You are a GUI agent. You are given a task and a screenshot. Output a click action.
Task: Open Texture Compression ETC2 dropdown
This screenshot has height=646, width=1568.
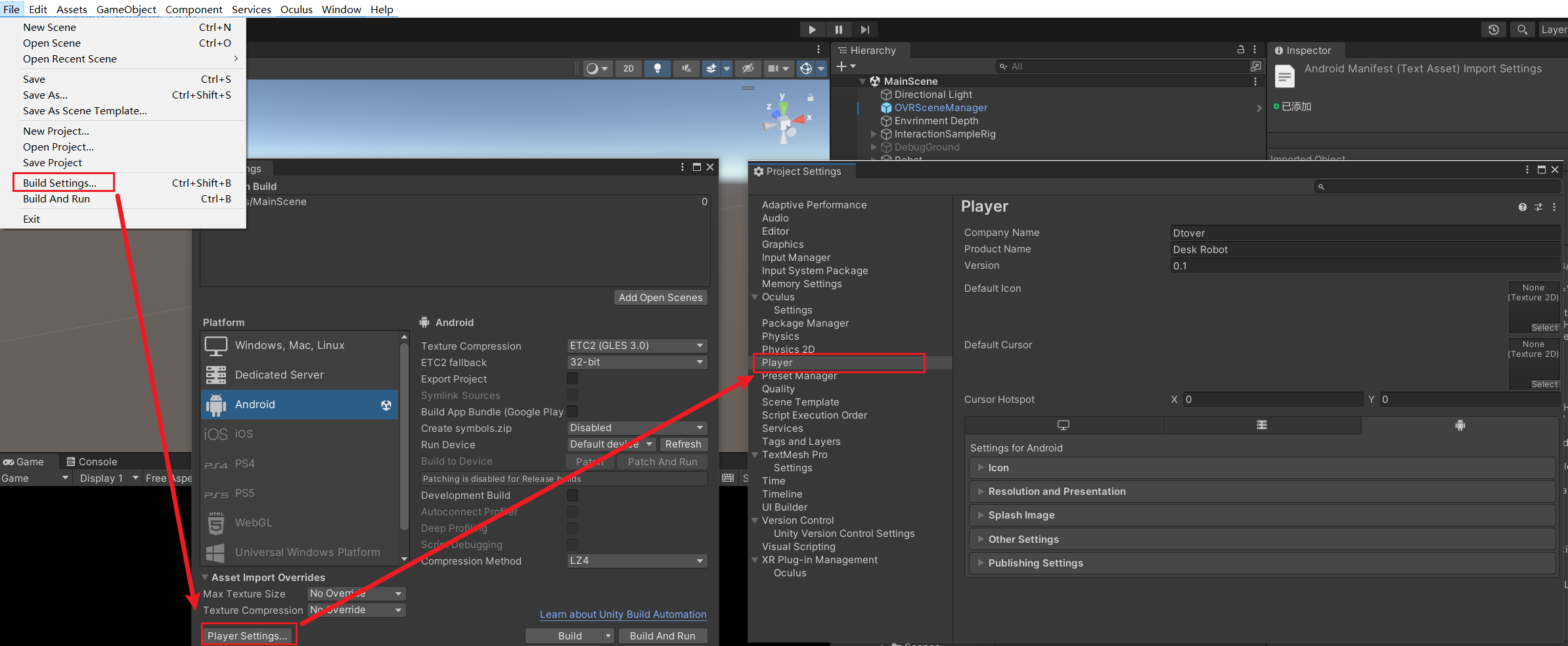pyautogui.click(x=637, y=346)
